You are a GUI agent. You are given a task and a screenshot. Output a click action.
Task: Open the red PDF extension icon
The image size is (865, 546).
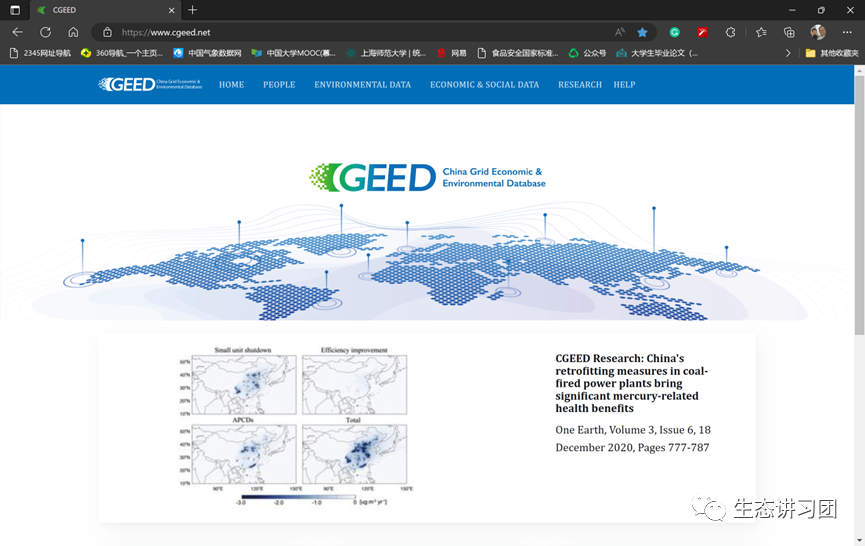click(702, 32)
